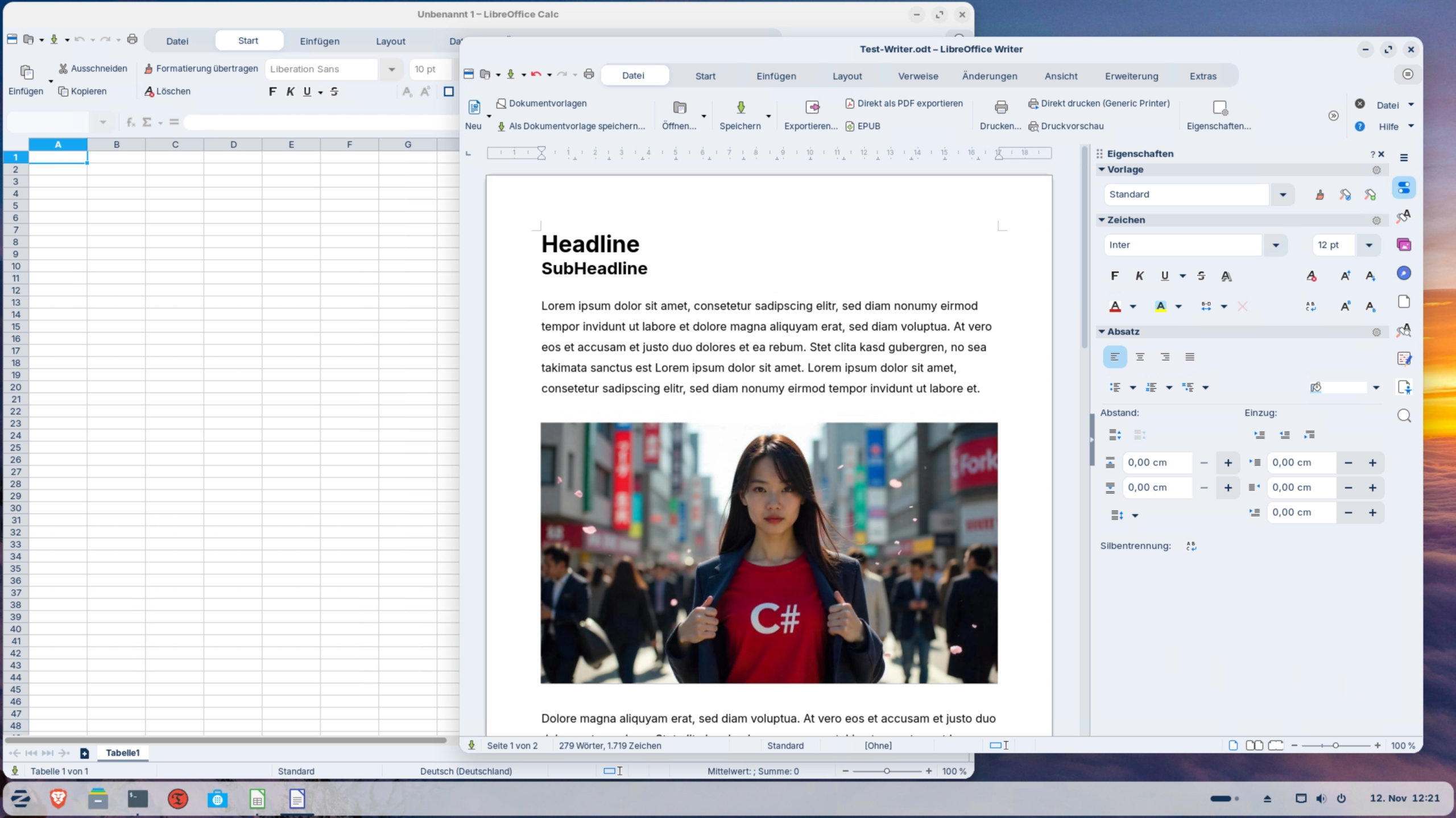Screen dimensions: 1456x818
Task: Open the Druckvorschau
Action: coord(1072,126)
